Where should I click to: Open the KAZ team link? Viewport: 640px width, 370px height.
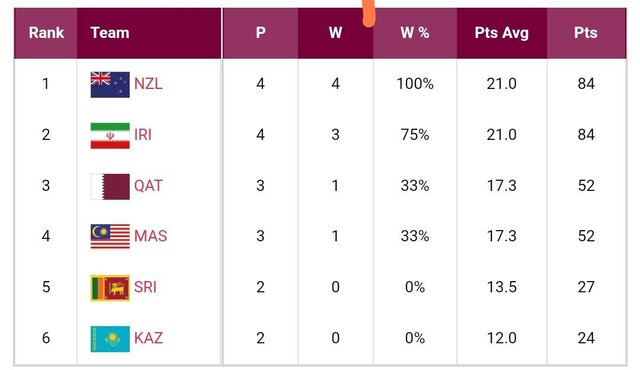pyautogui.click(x=148, y=338)
